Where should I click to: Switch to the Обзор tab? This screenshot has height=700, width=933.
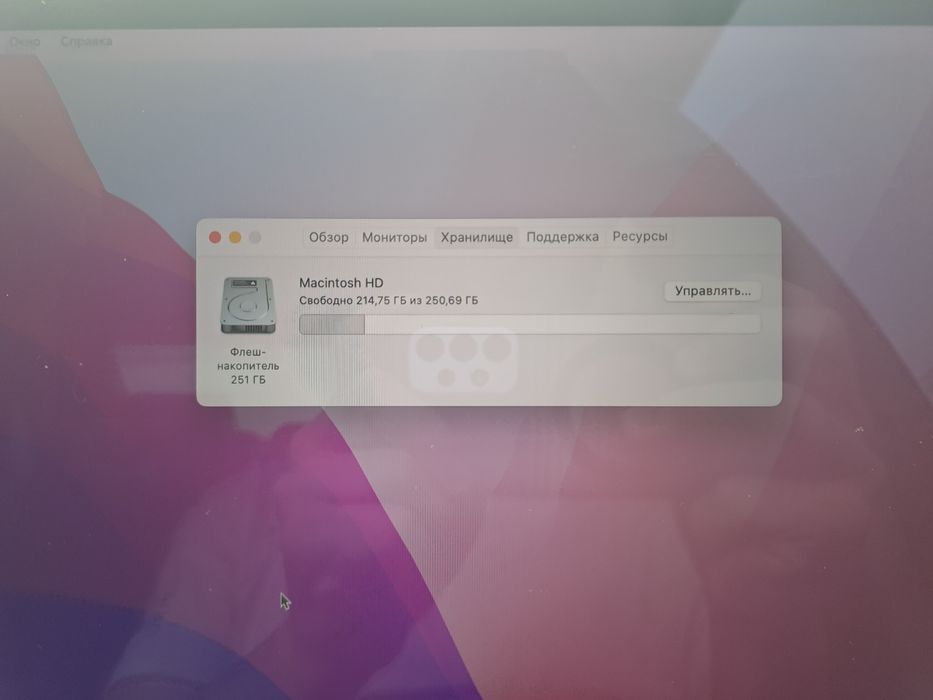328,237
